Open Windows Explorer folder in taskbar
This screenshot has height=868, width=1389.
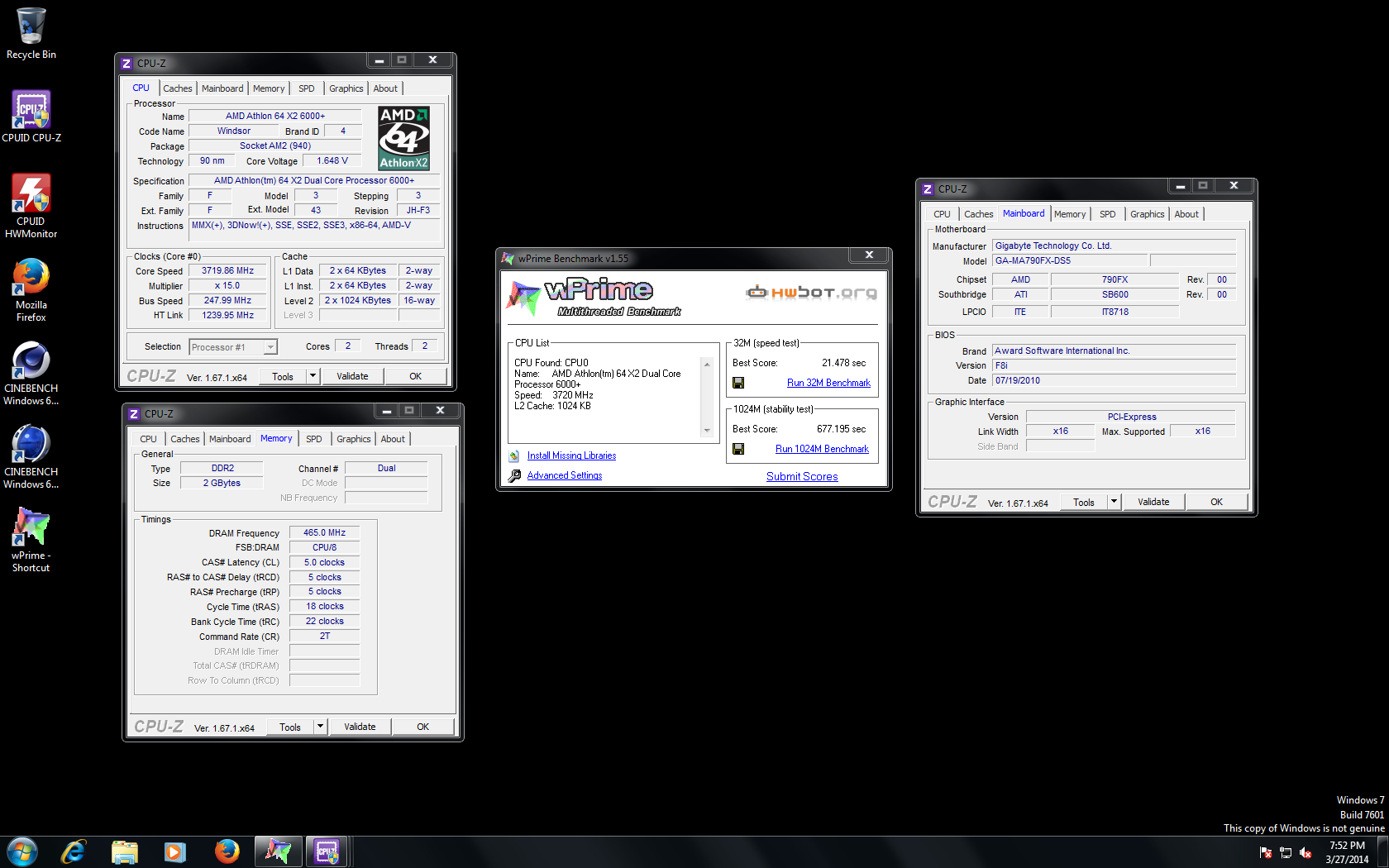pyautogui.click(x=124, y=851)
